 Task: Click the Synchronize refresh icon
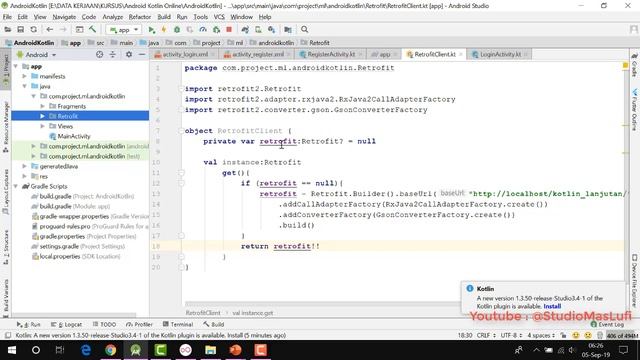pyautogui.click(x=33, y=29)
